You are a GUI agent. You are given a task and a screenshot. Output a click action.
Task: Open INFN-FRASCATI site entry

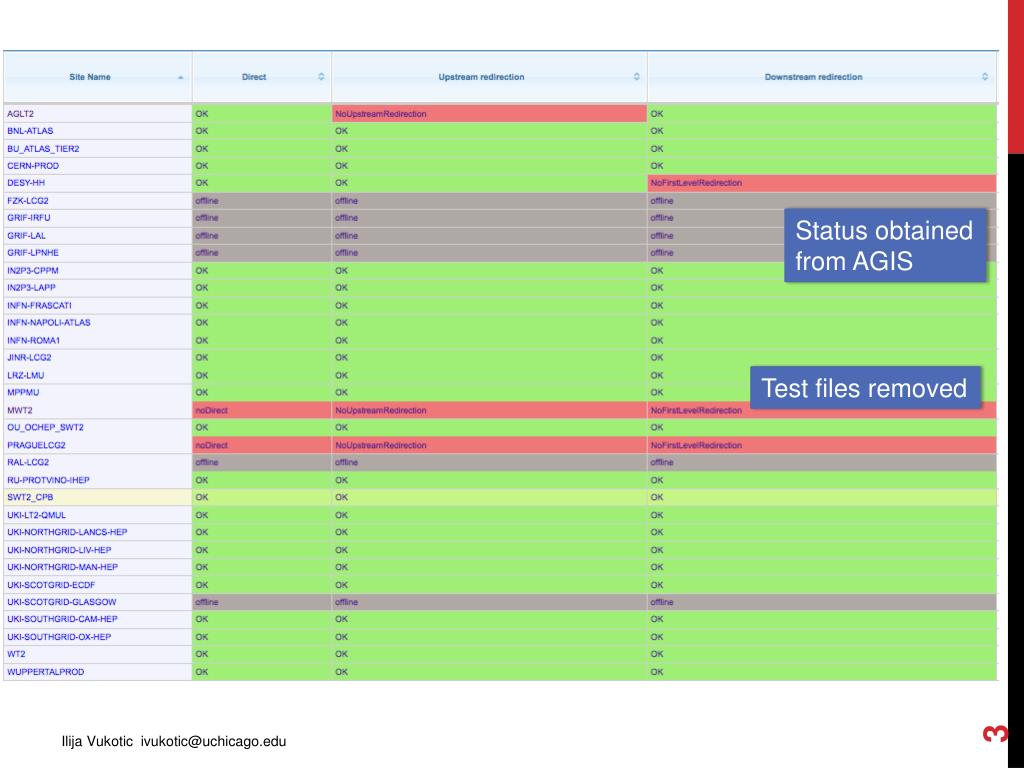[39, 305]
